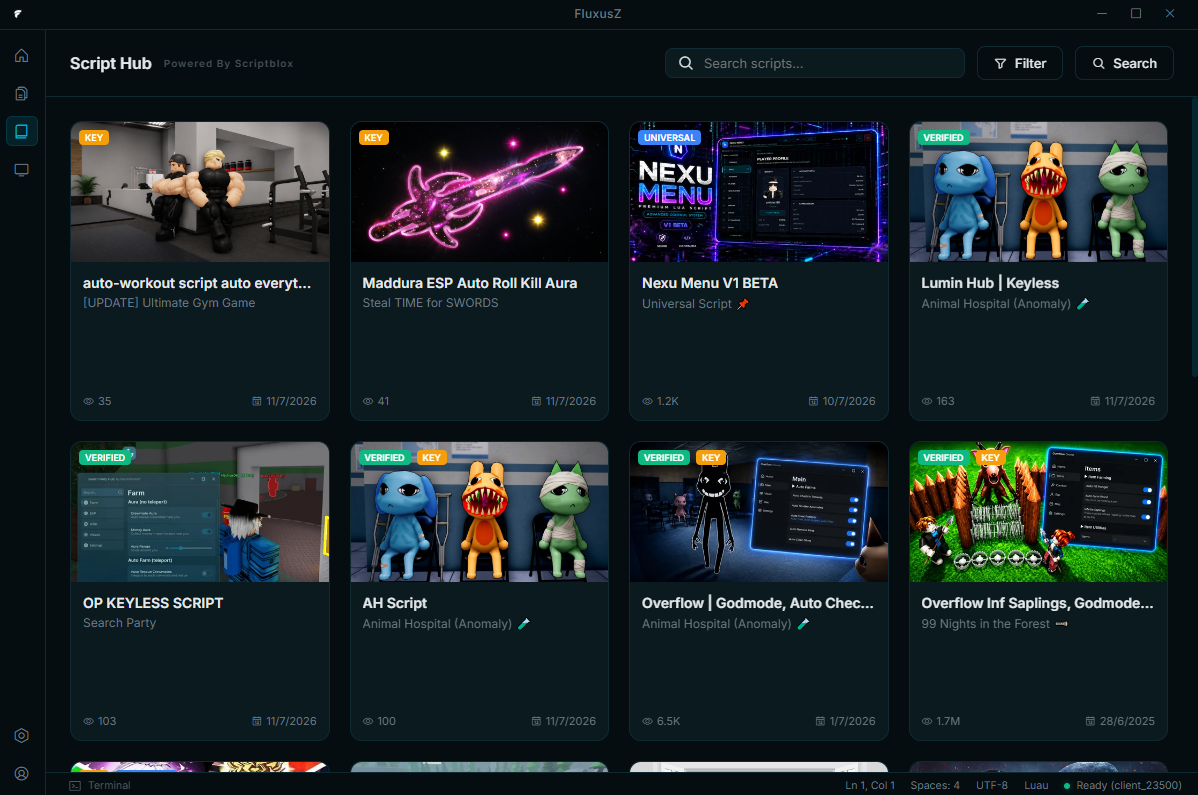
Task: Click the KEY badge on auto-workout card
Action: coord(94,137)
